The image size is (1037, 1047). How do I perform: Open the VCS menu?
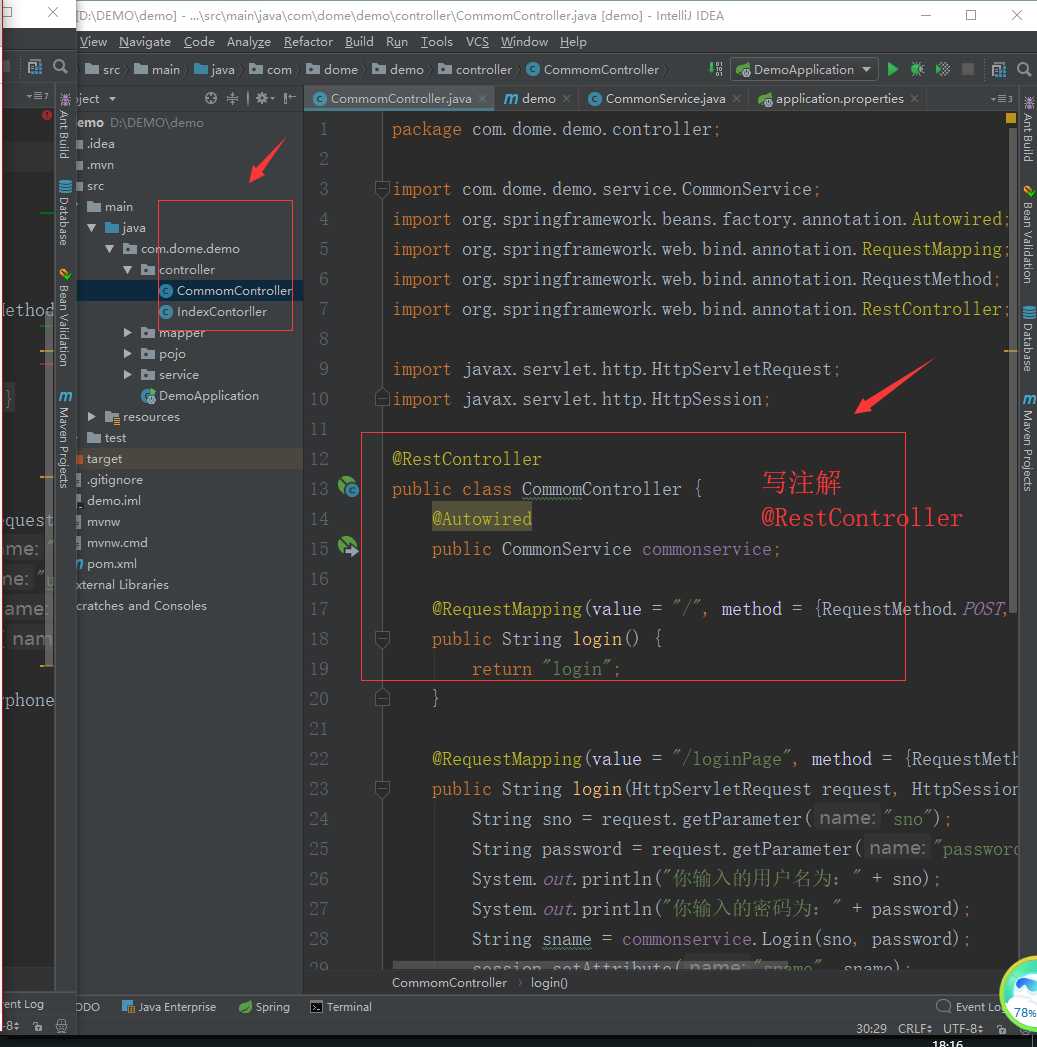[x=477, y=42]
